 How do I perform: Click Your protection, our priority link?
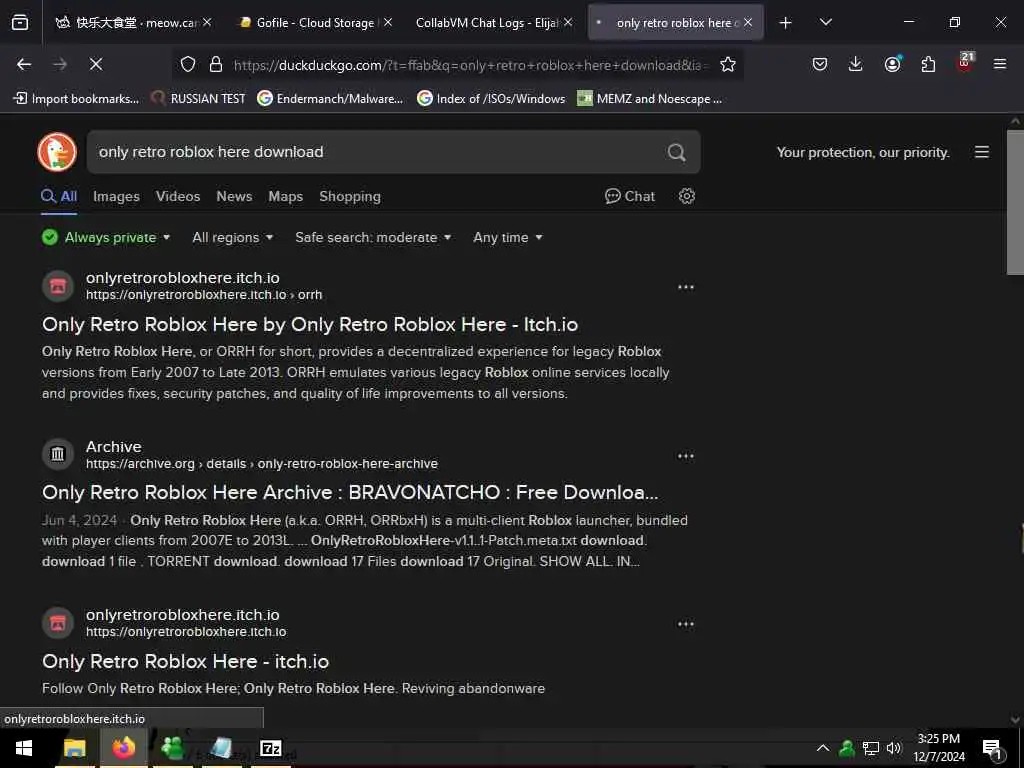[x=862, y=152]
